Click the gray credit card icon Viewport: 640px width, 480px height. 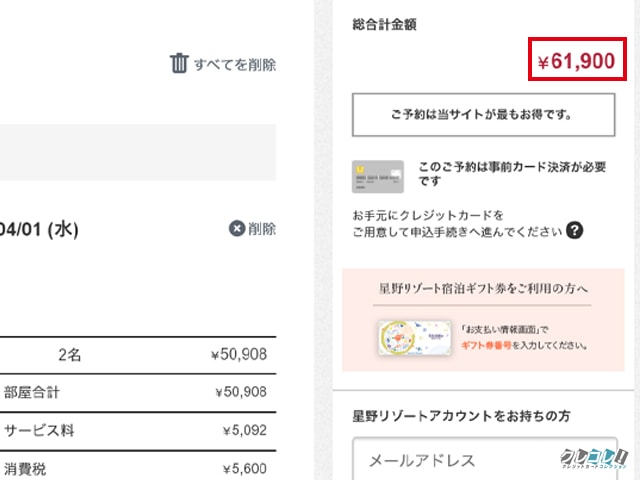click(378, 177)
